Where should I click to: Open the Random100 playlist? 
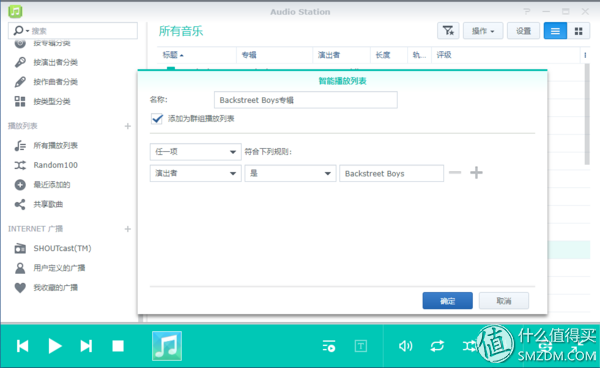pyautogui.click(x=55, y=165)
